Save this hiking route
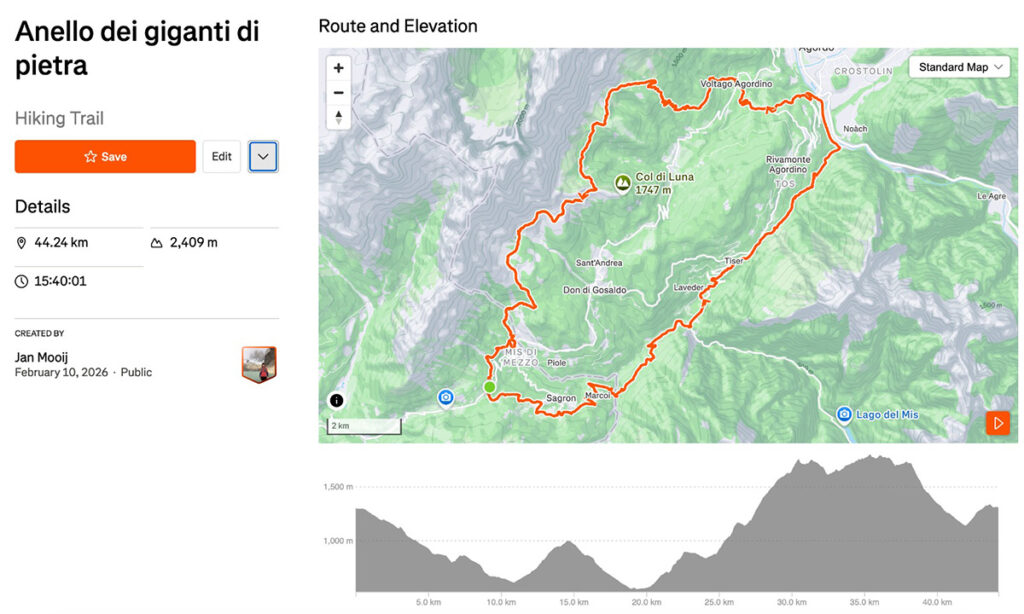 (105, 157)
